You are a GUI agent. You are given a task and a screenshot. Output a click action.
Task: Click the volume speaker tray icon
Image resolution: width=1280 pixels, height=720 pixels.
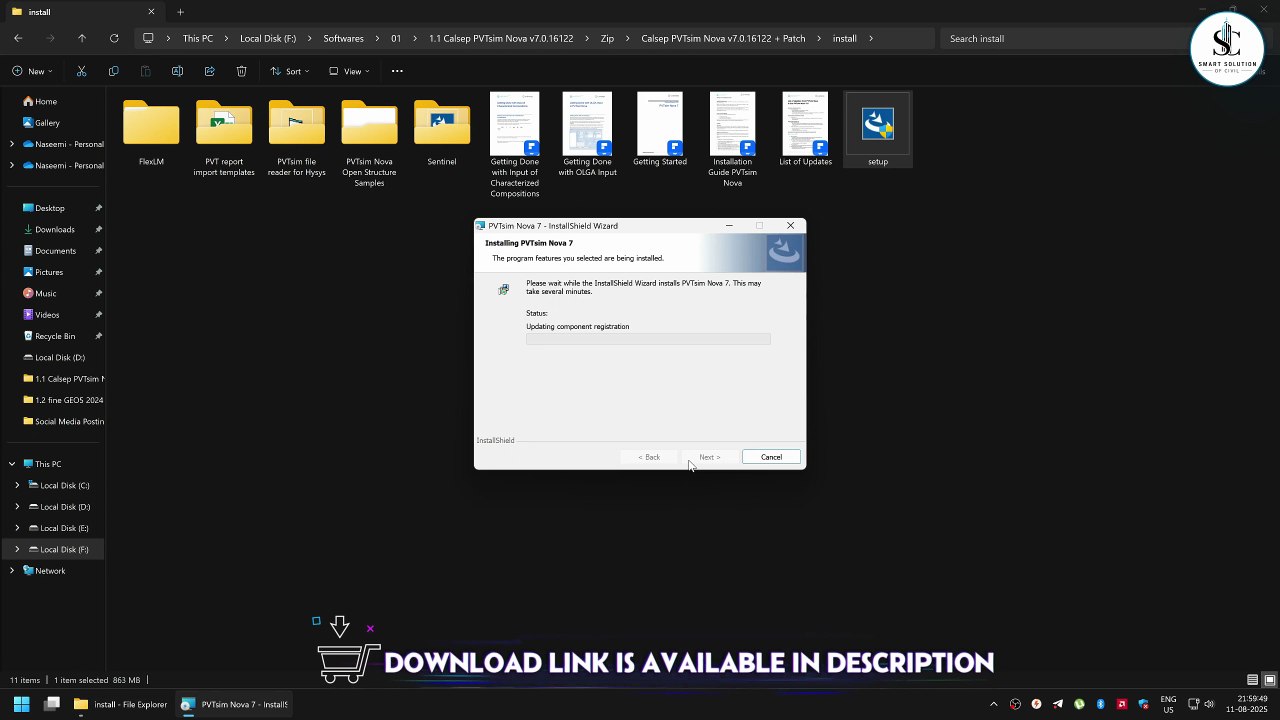pos(1209,704)
